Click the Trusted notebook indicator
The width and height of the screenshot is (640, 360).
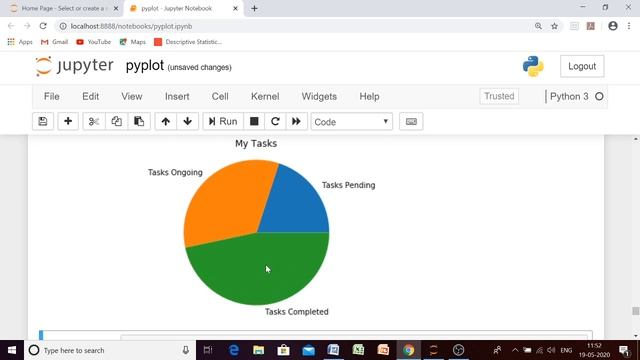pos(499,96)
